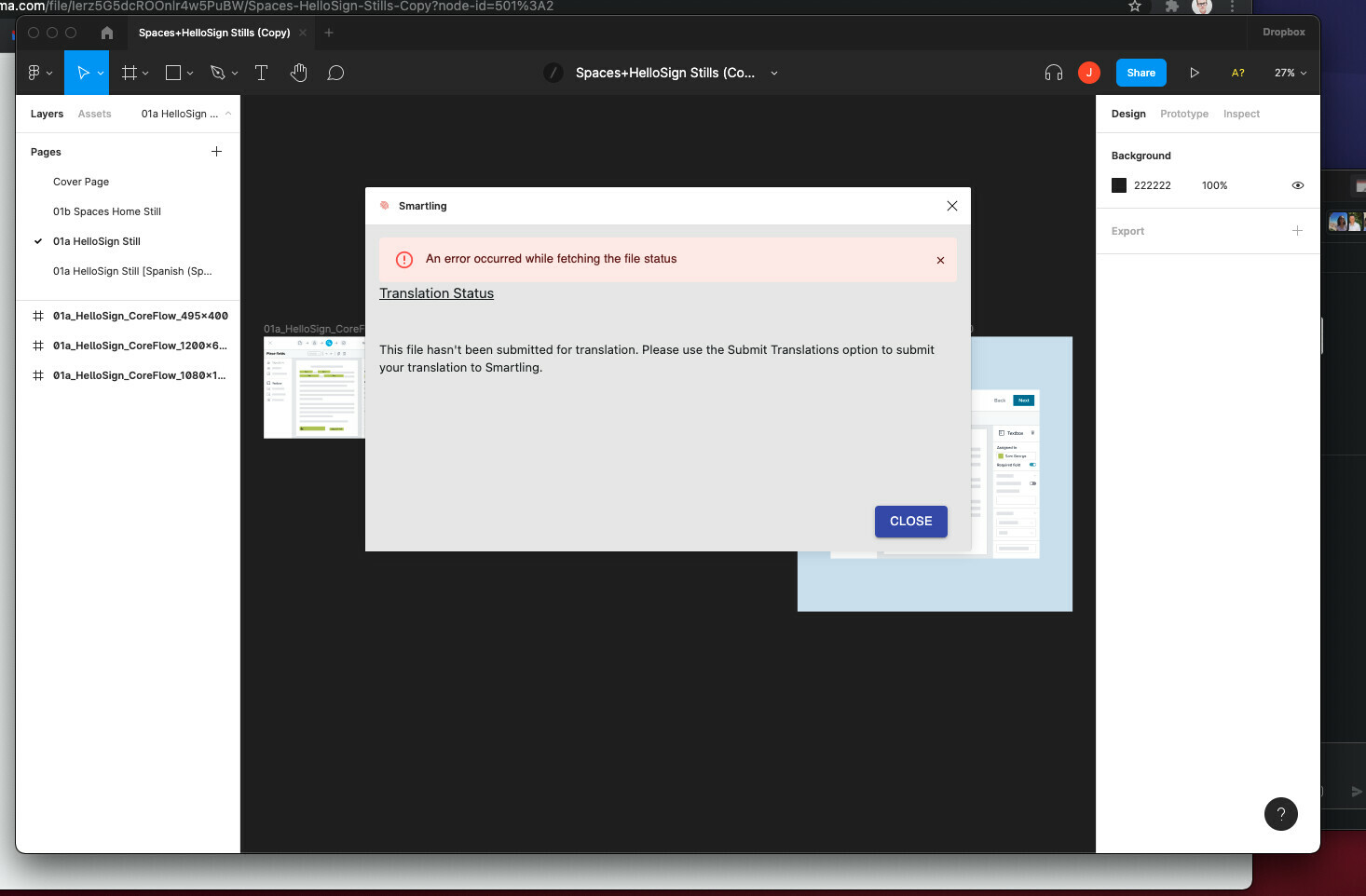Click the J user avatar
This screenshot has height=896, width=1366.
pyautogui.click(x=1089, y=73)
